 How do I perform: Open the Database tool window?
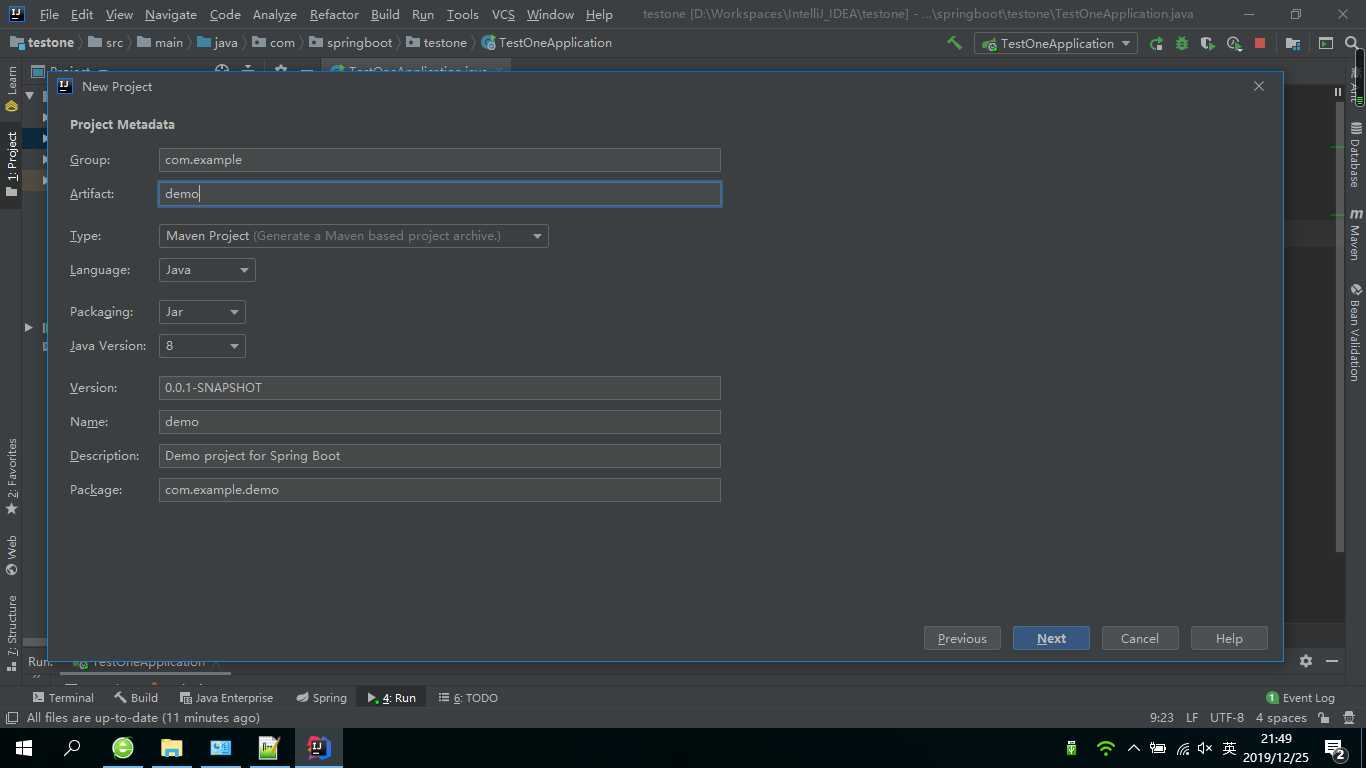pyautogui.click(x=1355, y=155)
